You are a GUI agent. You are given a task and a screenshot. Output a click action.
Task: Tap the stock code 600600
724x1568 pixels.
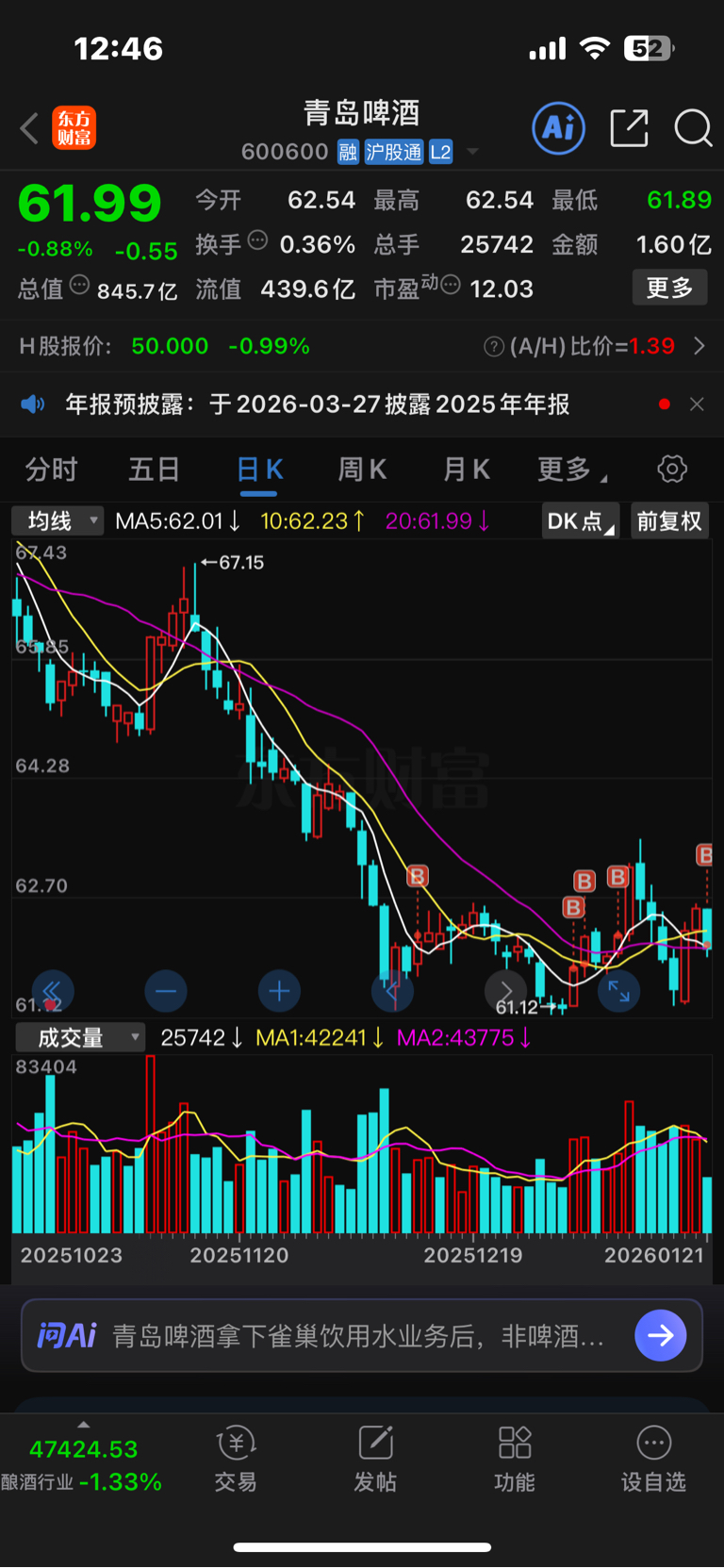coord(285,152)
